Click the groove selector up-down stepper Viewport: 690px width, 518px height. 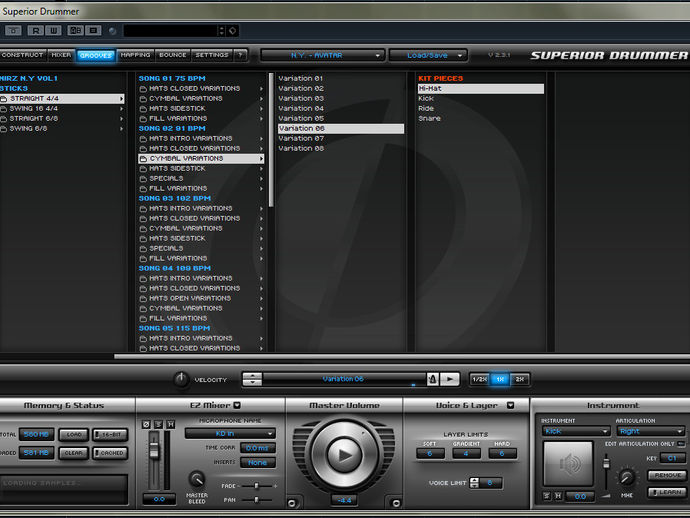(x=252, y=379)
